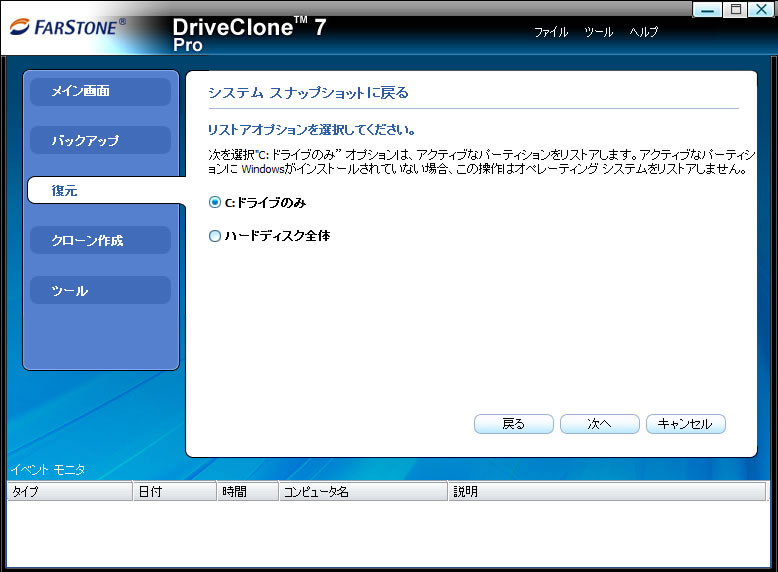Click the コンピュータ名 column header
The width and height of the screenshot is (778, 572).
(363, 492)
